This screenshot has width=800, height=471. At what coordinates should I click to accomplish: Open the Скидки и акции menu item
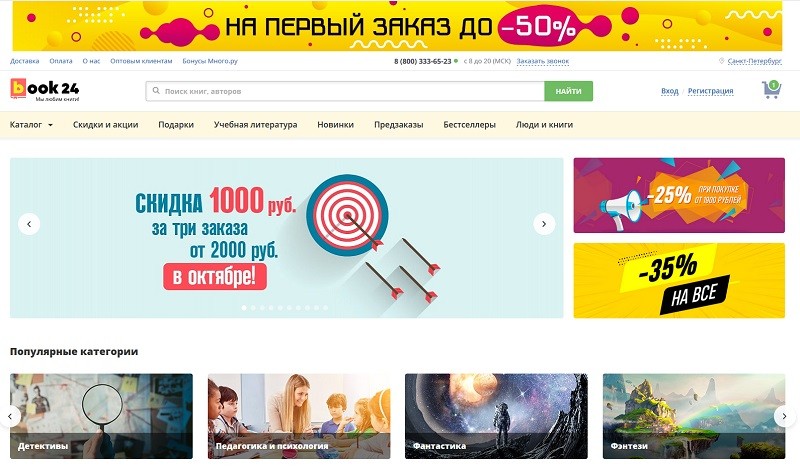[x=106, y=125]
